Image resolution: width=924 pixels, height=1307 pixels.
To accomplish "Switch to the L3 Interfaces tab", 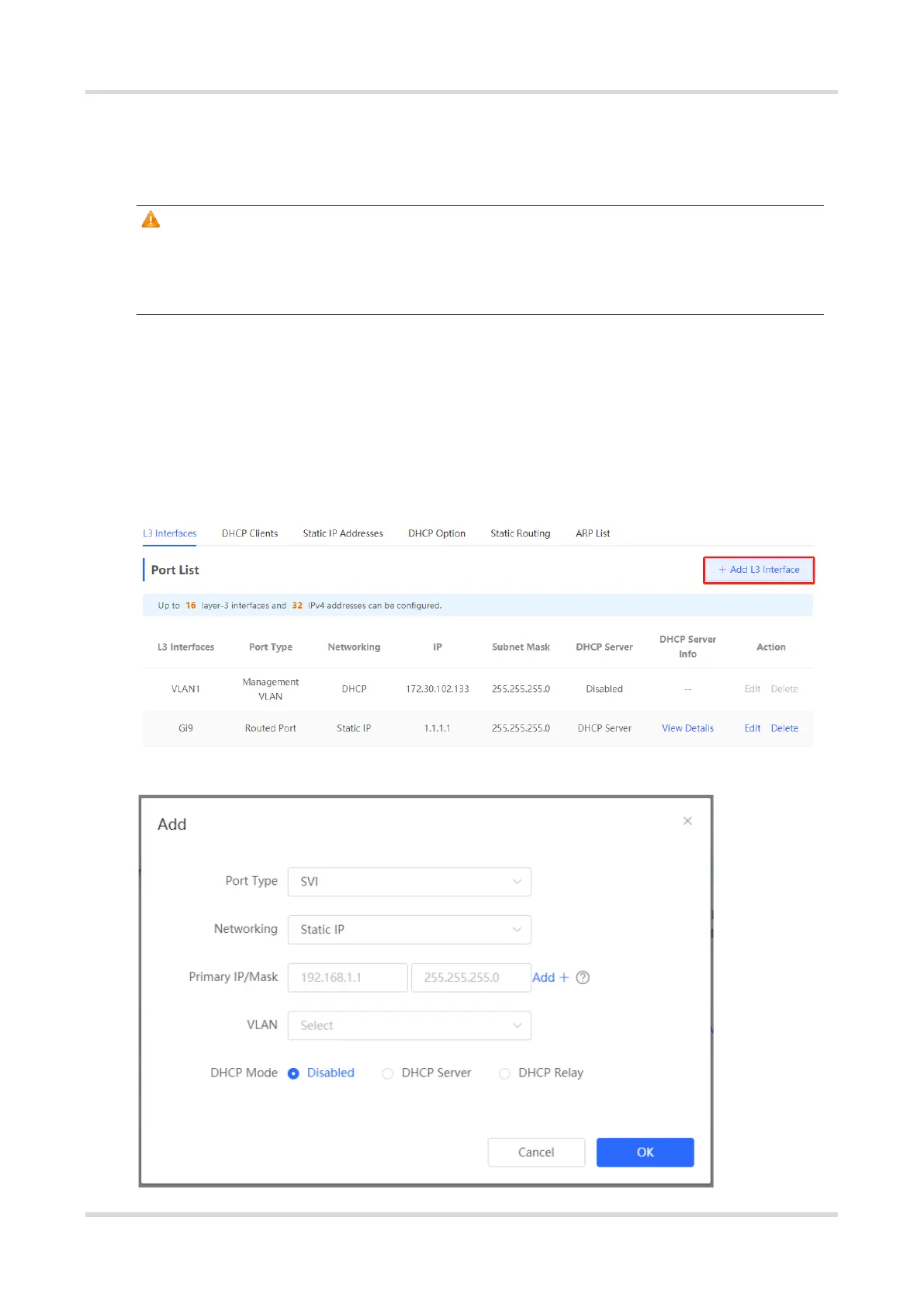I will click(170, 533).
